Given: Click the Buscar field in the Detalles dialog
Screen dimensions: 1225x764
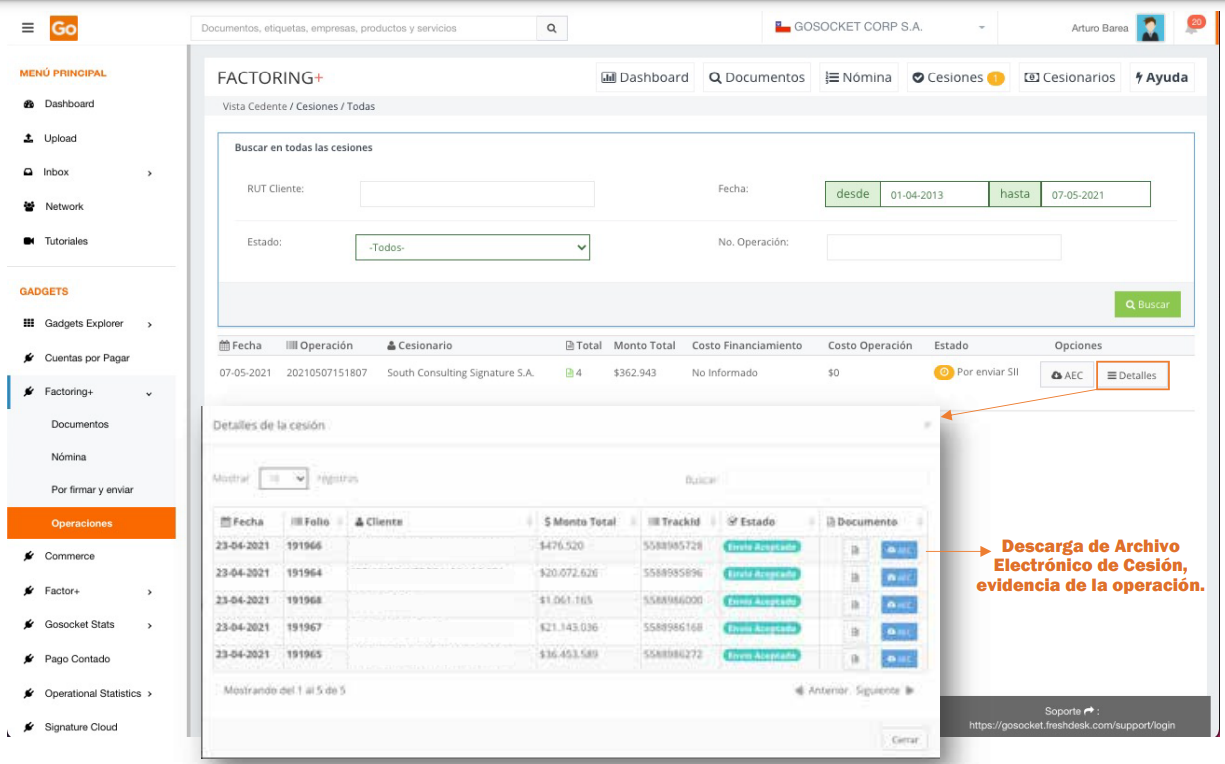Looking at the screenshot, I should point(826,479).
